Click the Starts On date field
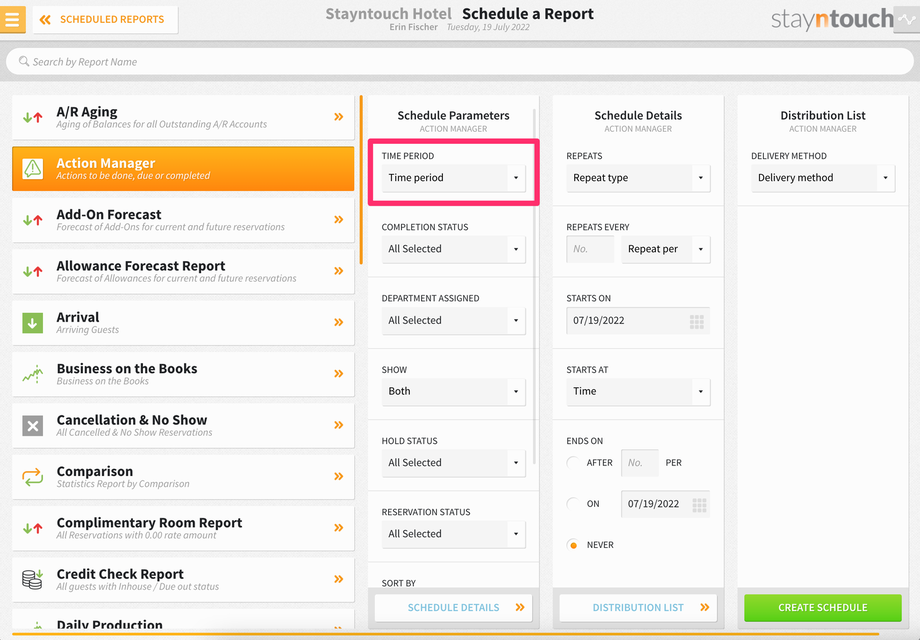 pos(638,320)
